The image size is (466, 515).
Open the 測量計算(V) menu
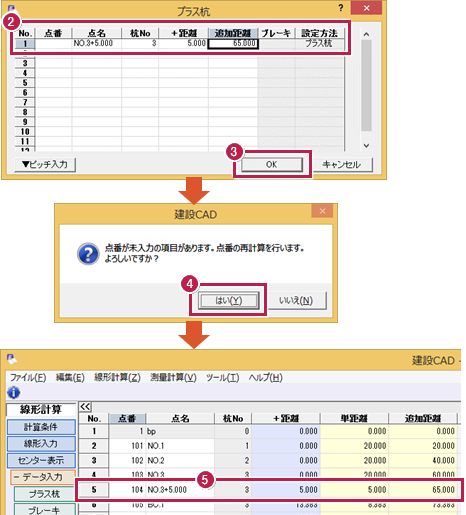point(173,378)
